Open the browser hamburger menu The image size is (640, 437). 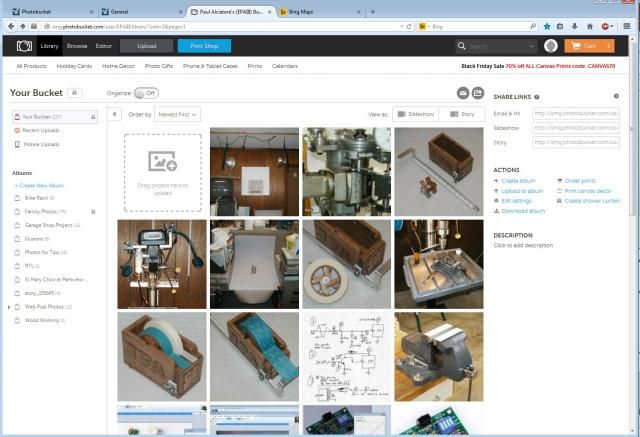tap(627, 26)
